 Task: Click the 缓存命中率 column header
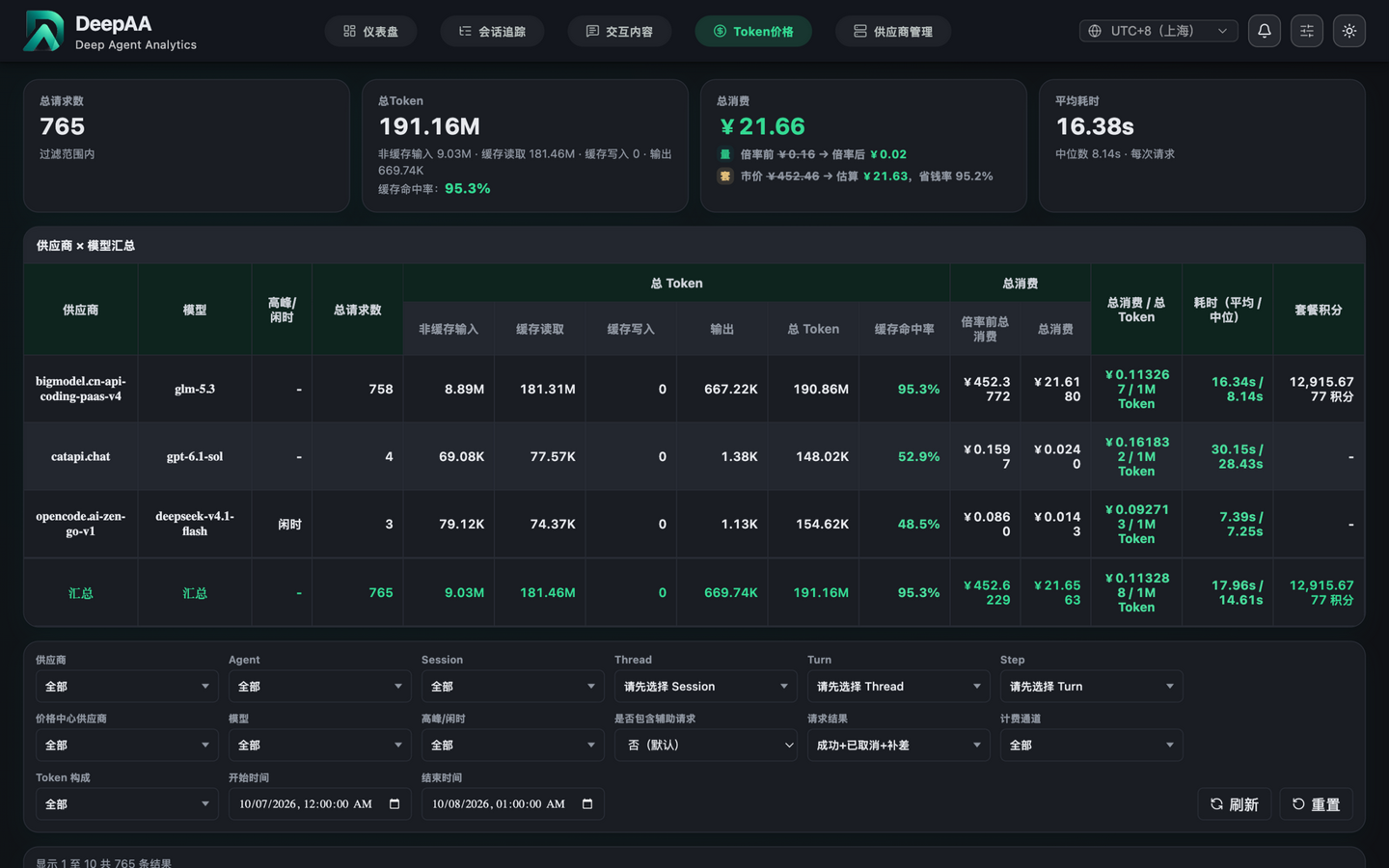[905, 329]
